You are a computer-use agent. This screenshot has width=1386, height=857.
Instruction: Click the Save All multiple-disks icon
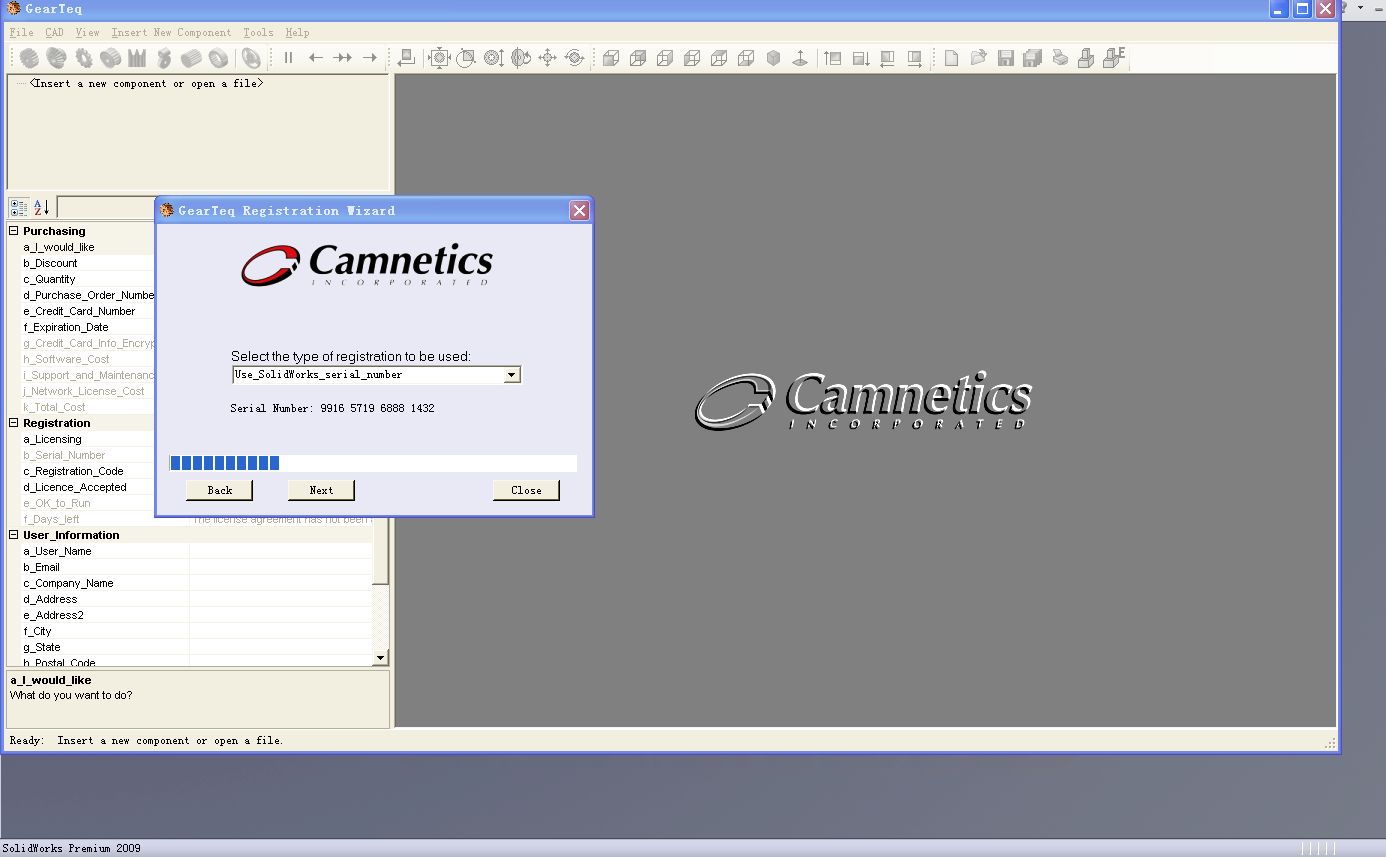[1032, 58]
